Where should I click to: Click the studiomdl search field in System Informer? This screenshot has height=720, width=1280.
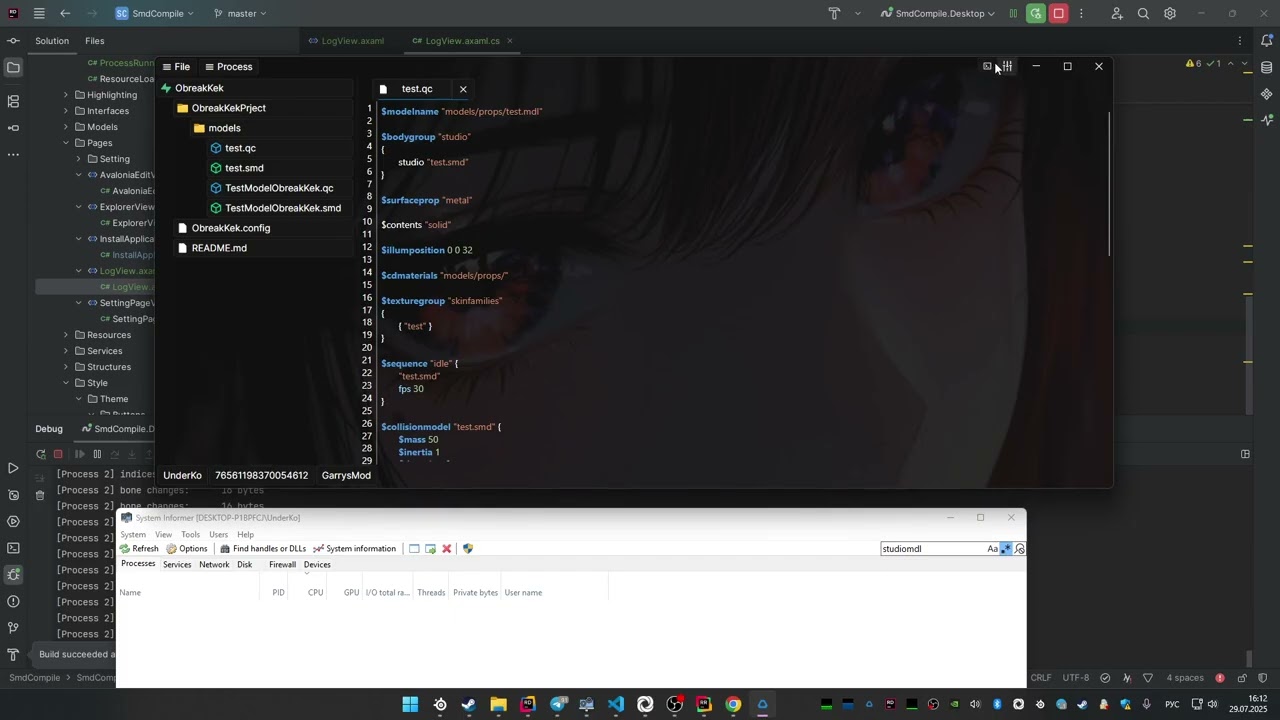click(x=932, y=549)
